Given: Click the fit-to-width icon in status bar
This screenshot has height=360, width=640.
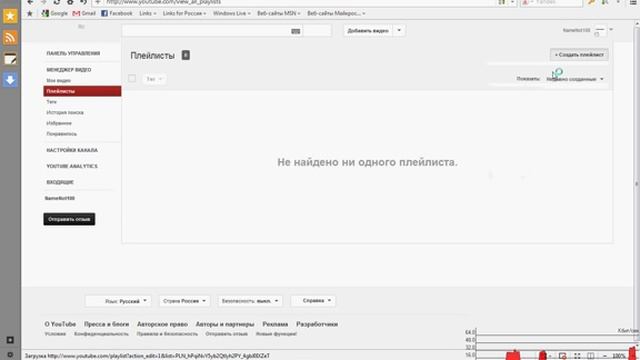Looking at the screenshot, I should tap(577, 356).
